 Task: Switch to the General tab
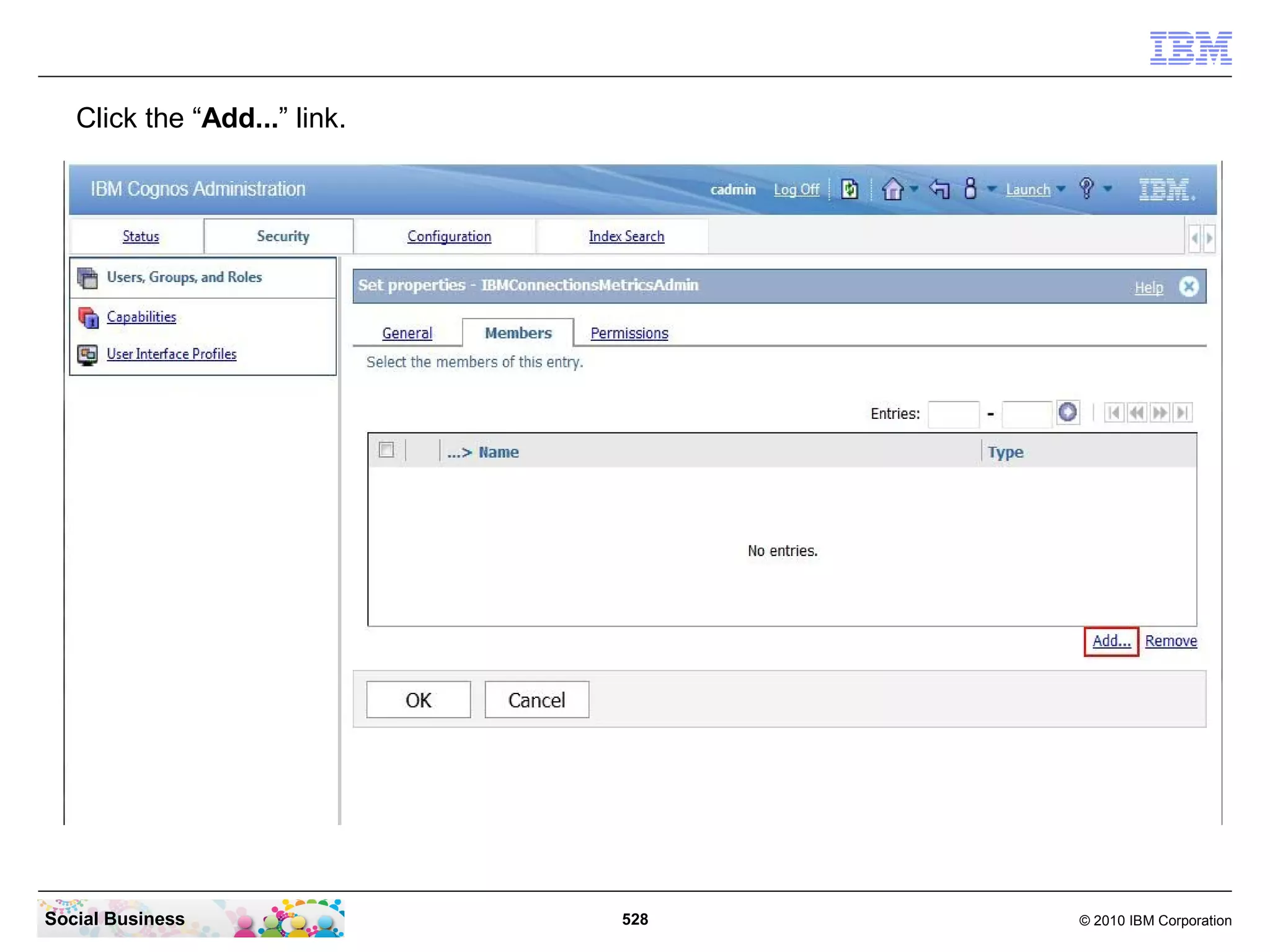pyautogui.click(x=407, y=333)
